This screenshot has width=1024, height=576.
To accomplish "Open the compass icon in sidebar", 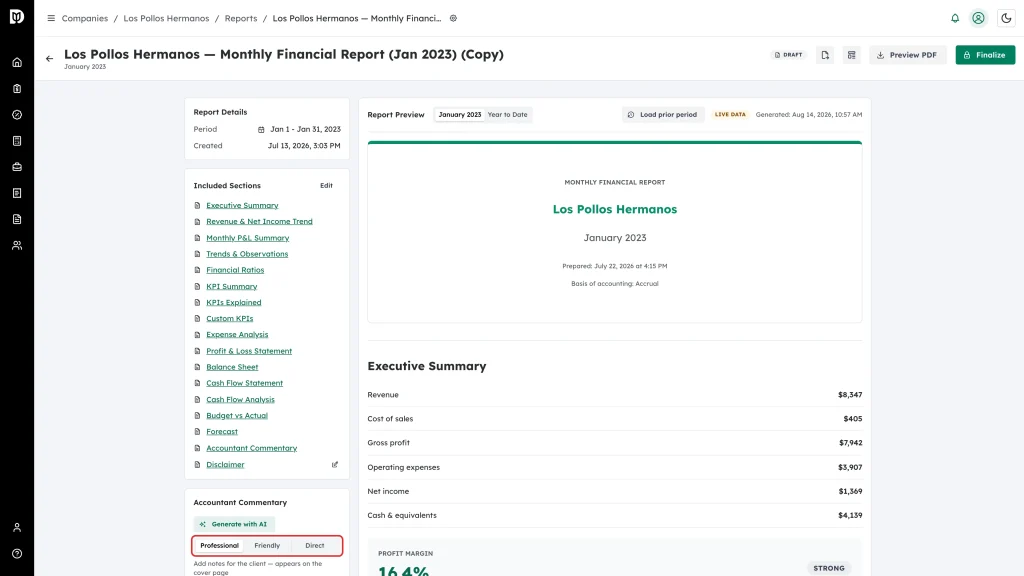I will 17,115.
